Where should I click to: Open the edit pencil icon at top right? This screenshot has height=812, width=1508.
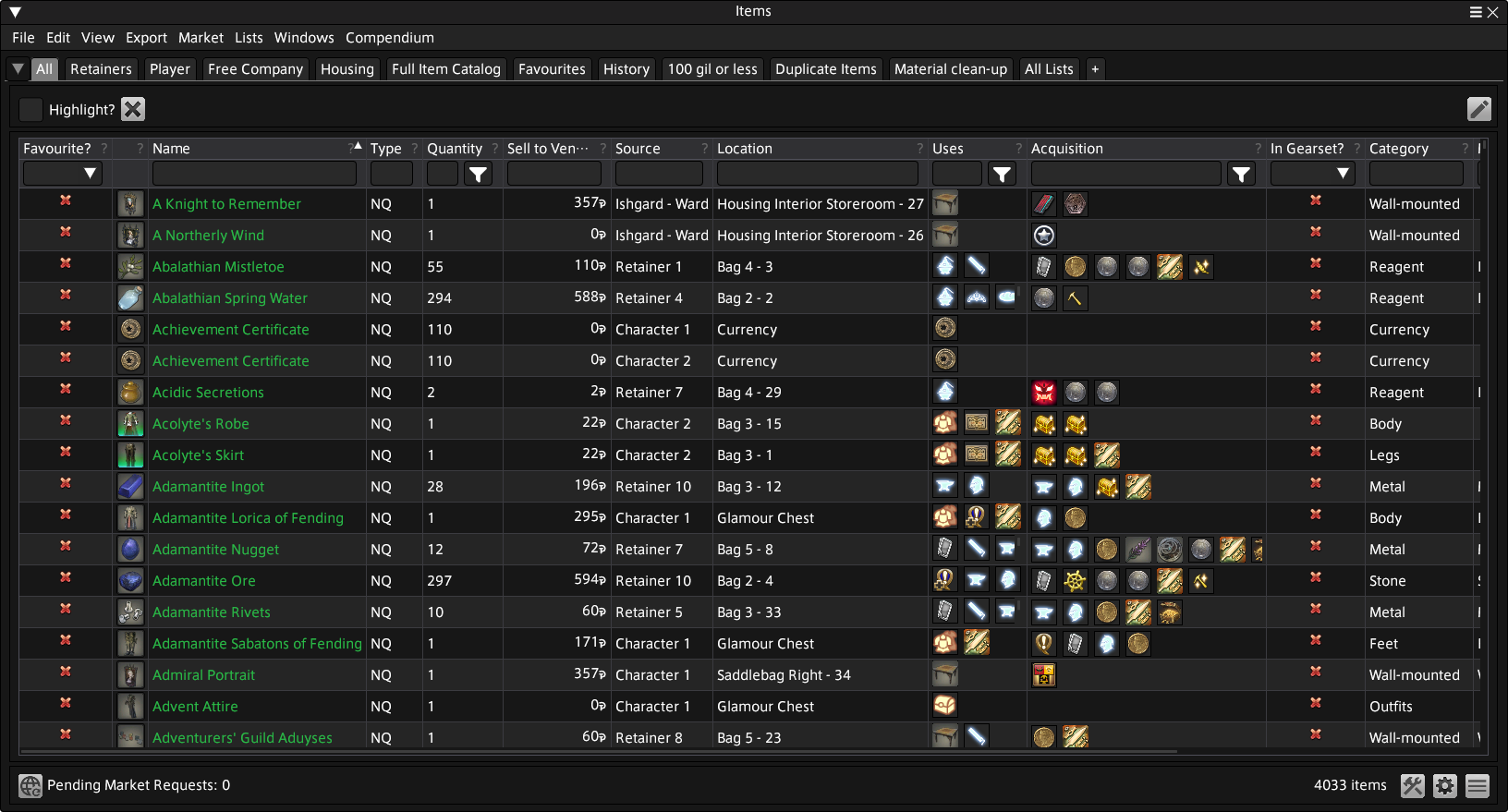pyautogui.click(x=1478, y=109)
